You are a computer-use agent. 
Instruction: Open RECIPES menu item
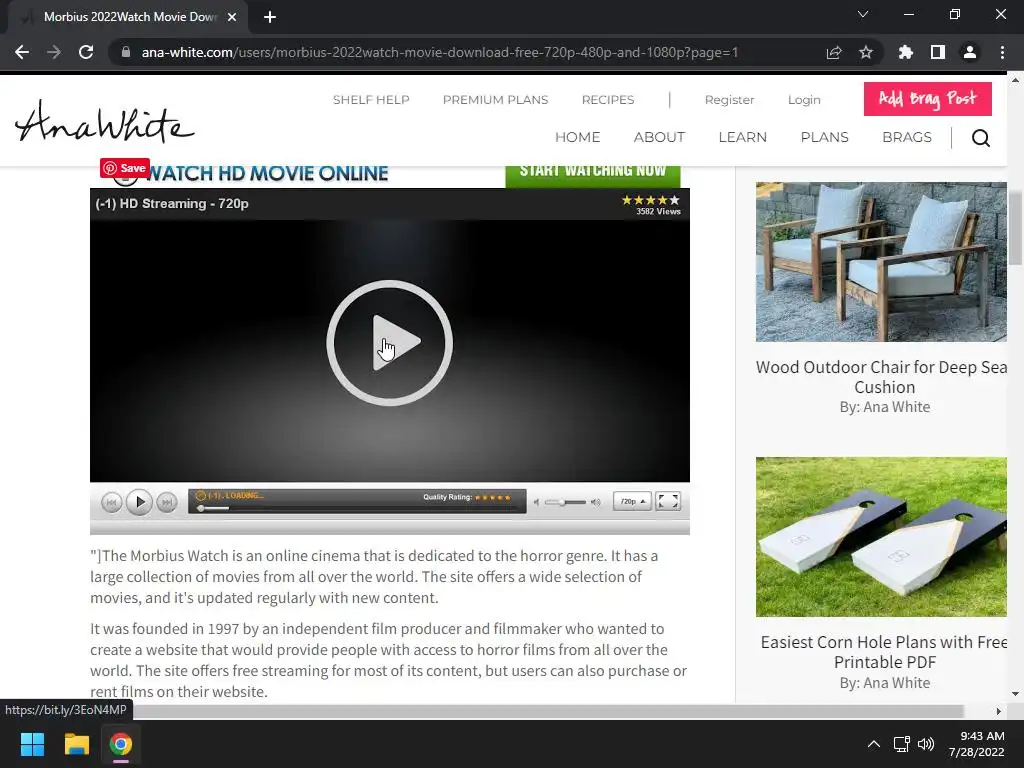[608, 100]
